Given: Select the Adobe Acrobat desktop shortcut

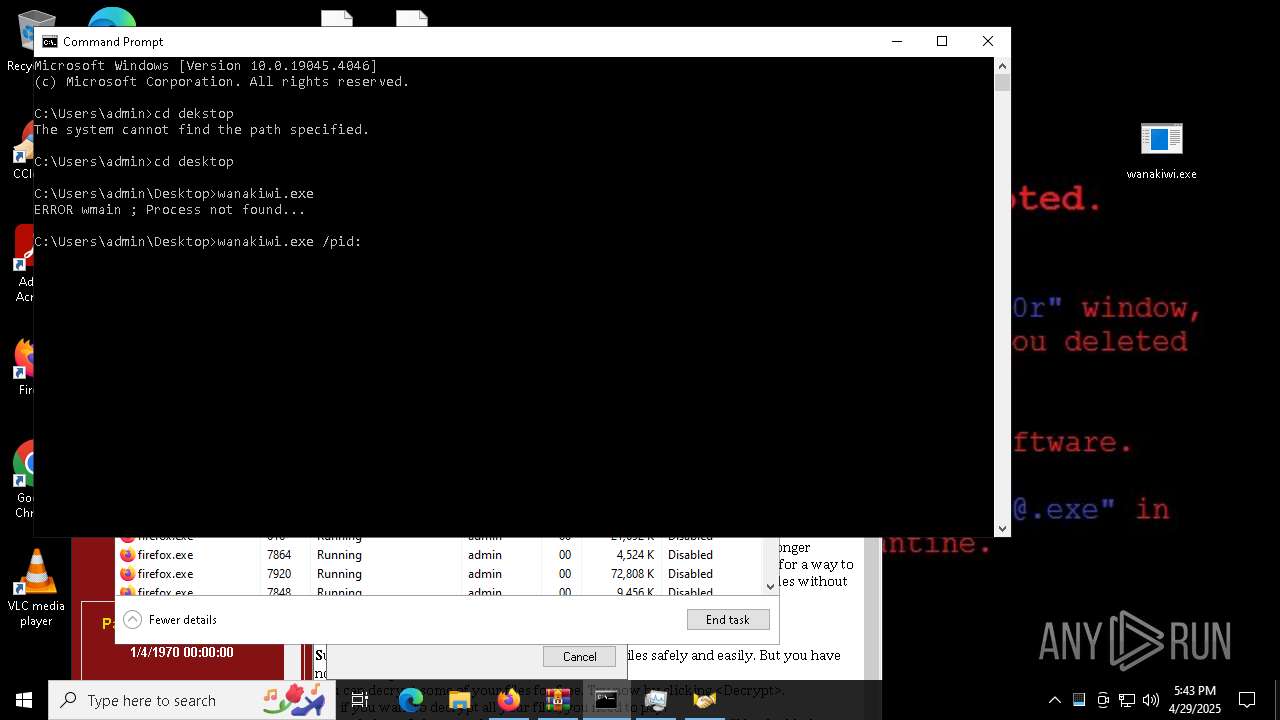Looking at the screenshot, I should 24,264.
